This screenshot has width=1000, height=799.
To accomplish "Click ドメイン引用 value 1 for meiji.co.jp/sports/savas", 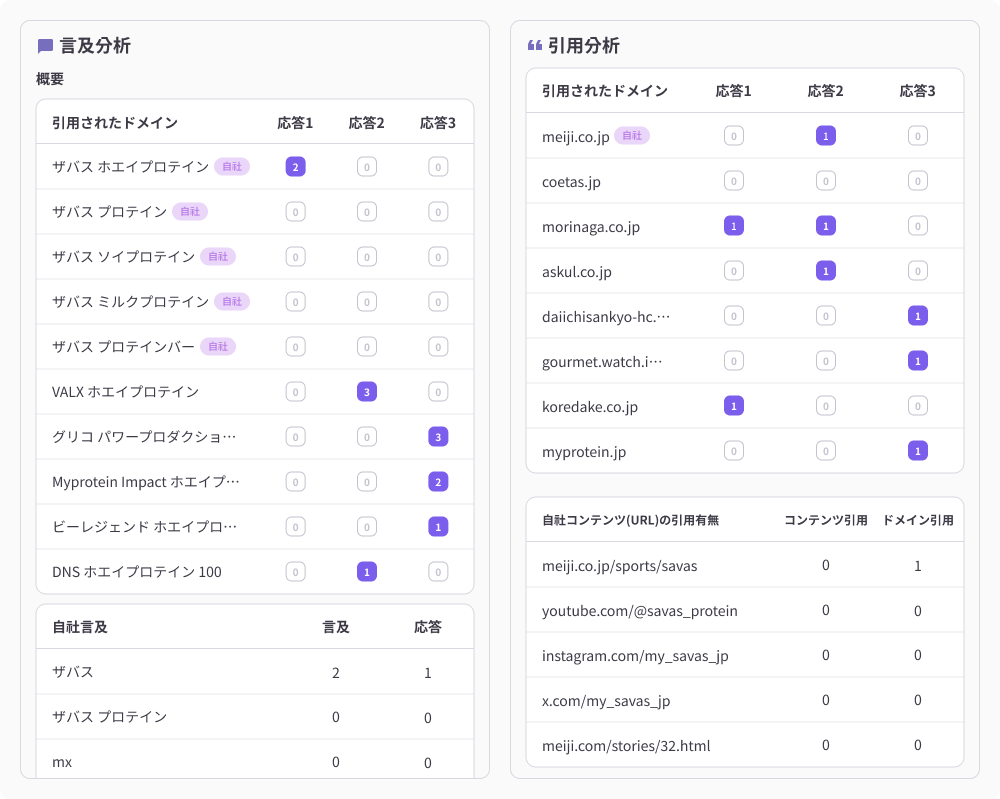I will coord(918,566).
